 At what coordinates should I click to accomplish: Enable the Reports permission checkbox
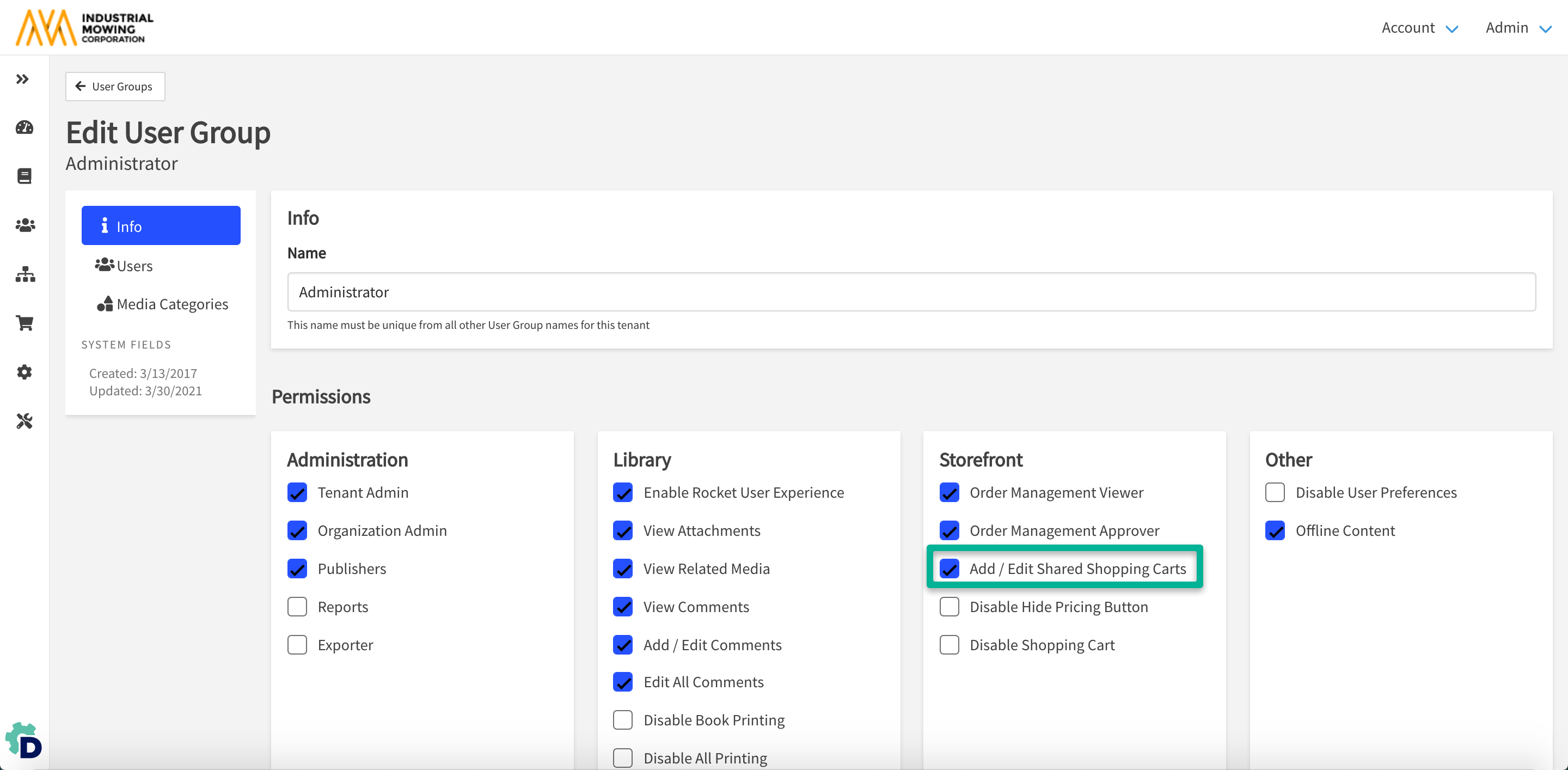pyautogui.click(x=297, y=607)
